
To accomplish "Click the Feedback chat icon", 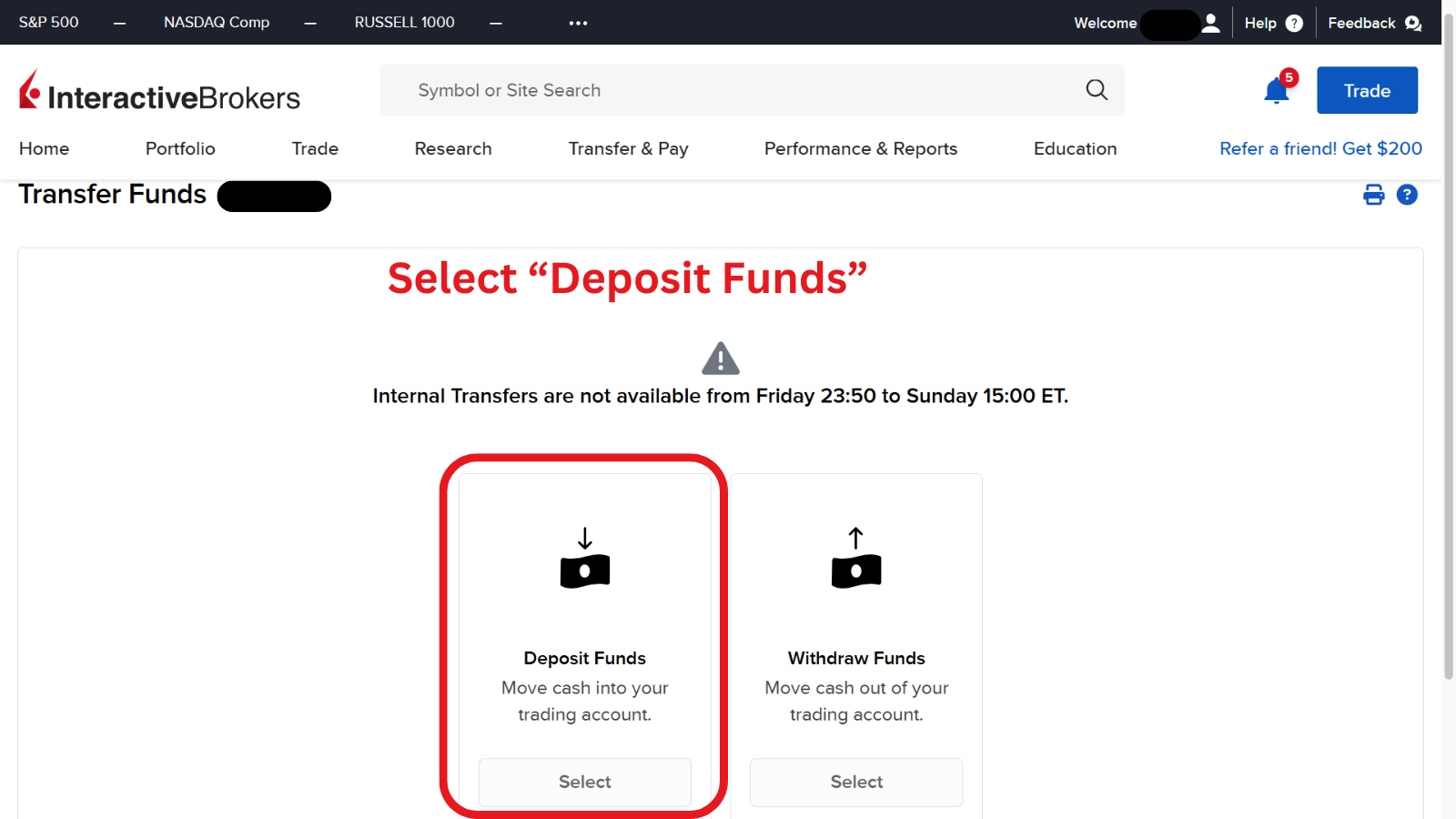I will (1412, 24).
